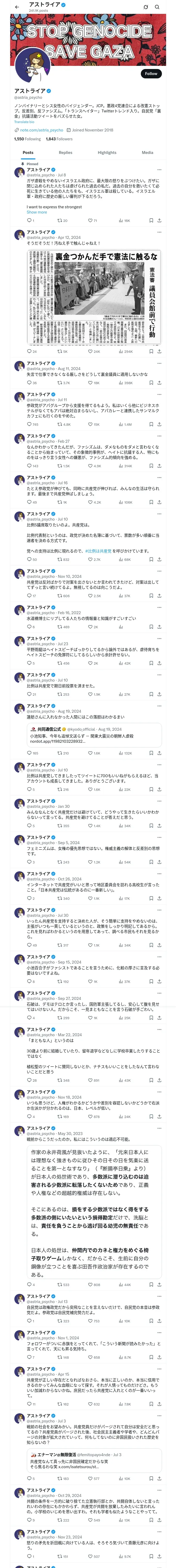Share the Aug 11, 2024 post
The width and height of the screenshot is (176, 1568).
click(x=159, y=383)
